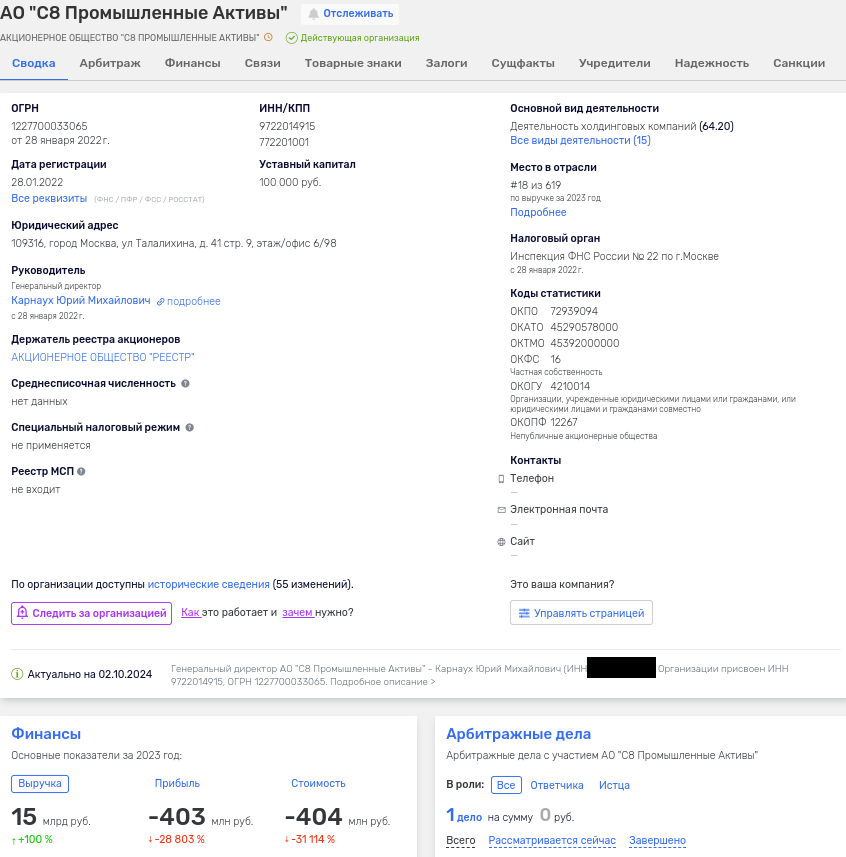Click the ОГРН value 1227700033065
846x857 pixels.
pos(49,126)
